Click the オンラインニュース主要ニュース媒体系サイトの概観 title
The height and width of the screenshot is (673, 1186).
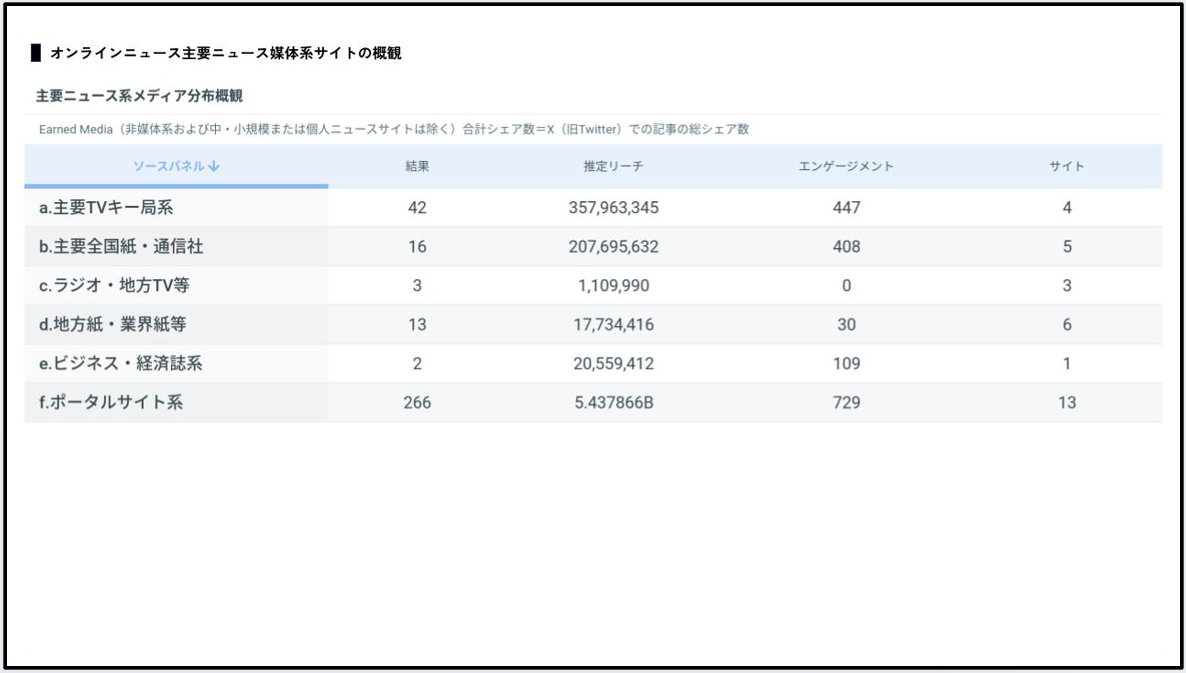point(225,54)
